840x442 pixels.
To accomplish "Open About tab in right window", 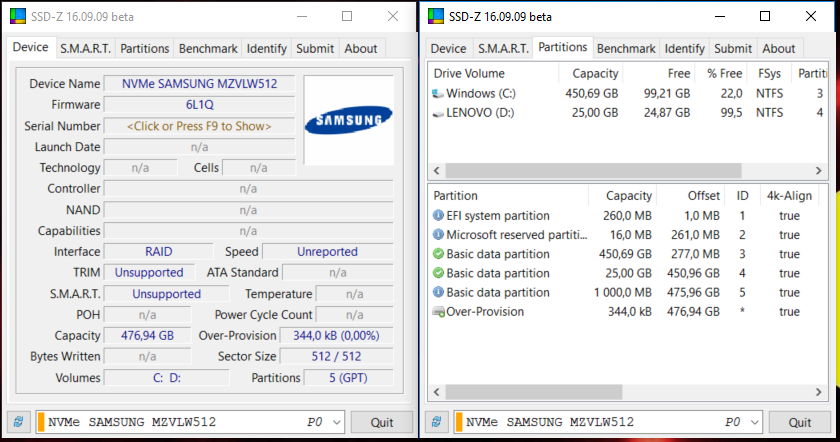I will tap(778, 49).
